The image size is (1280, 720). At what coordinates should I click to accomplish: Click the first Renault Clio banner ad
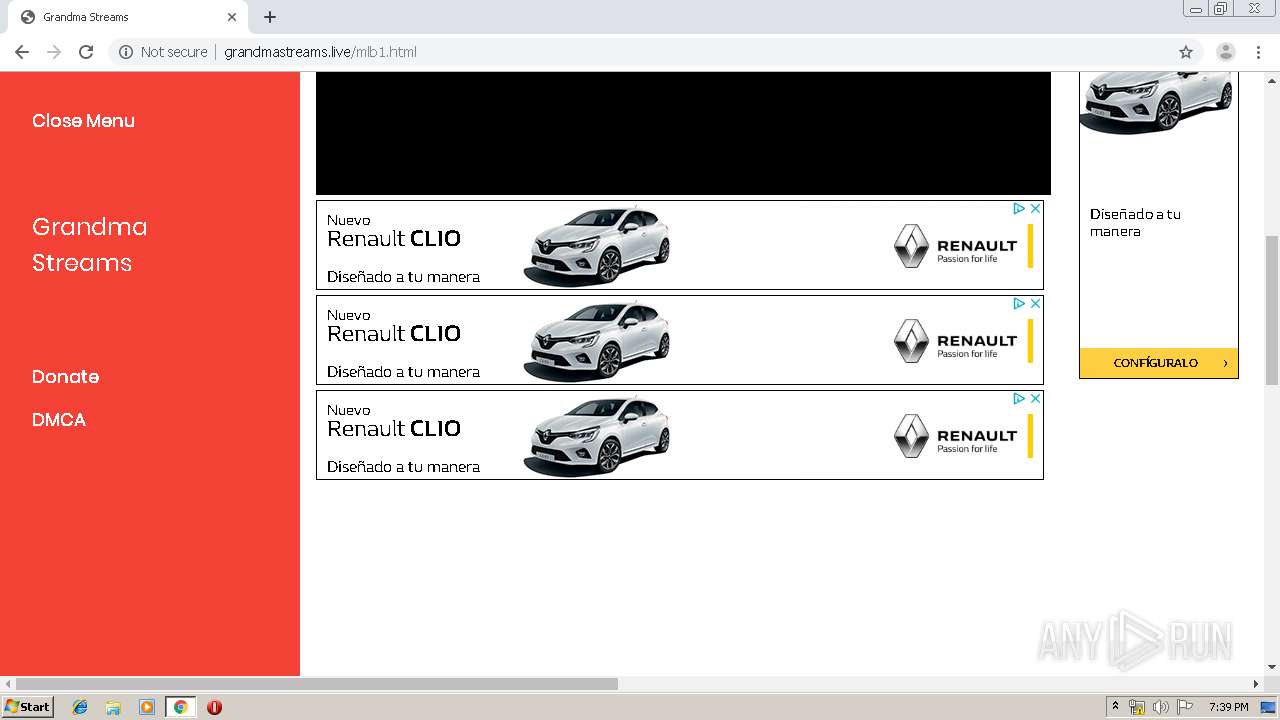[x=680, y=245]
